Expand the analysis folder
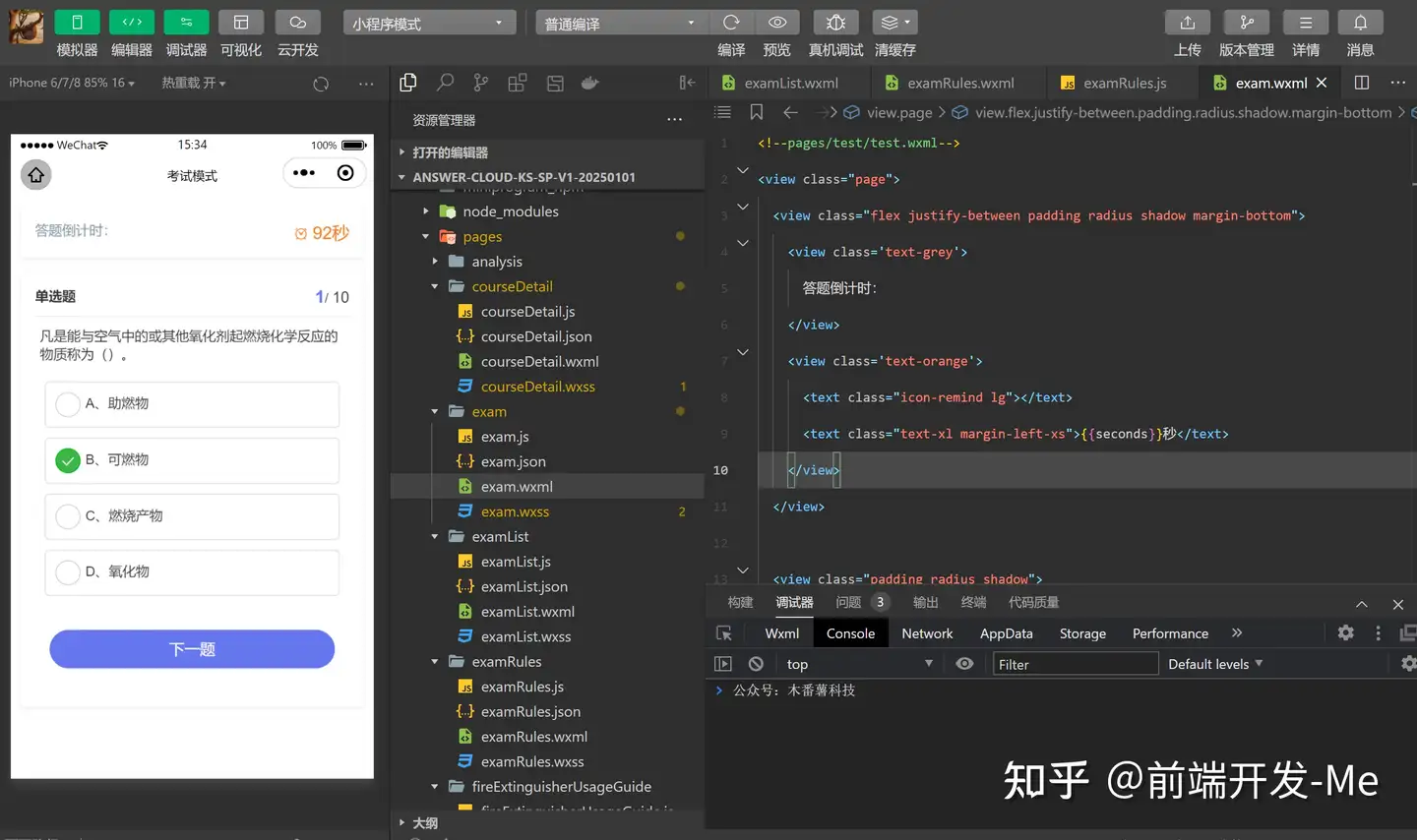The image size is (1417, 840). (x=435, y=262)
